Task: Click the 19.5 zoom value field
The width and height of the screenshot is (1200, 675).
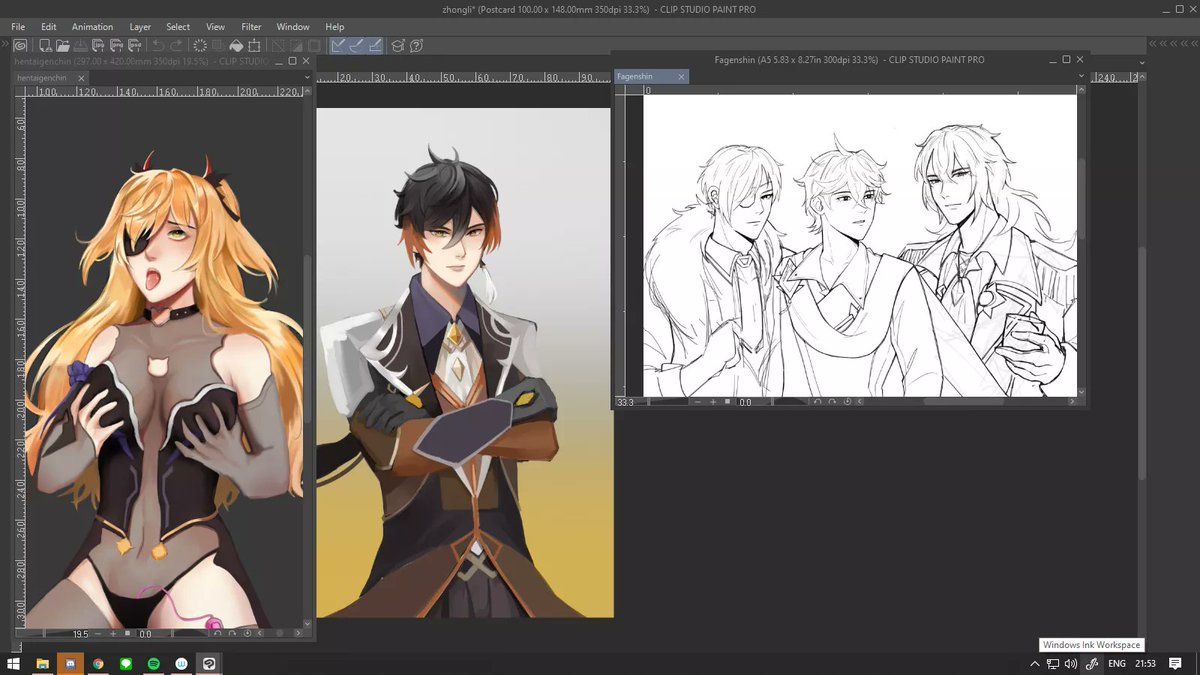Action: tap(80, 633)
